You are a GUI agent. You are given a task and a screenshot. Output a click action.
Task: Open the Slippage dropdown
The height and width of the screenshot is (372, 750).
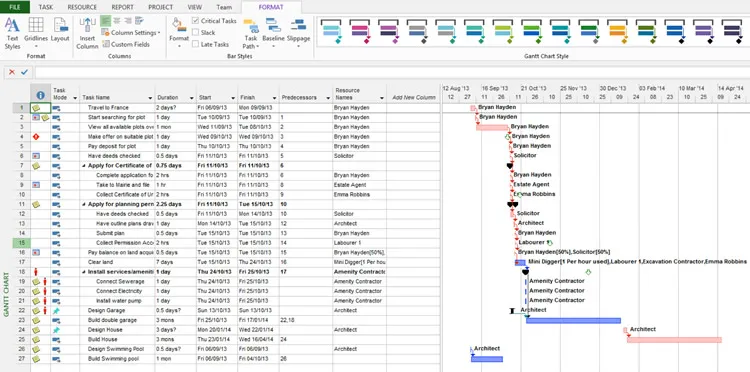(298, 33)
